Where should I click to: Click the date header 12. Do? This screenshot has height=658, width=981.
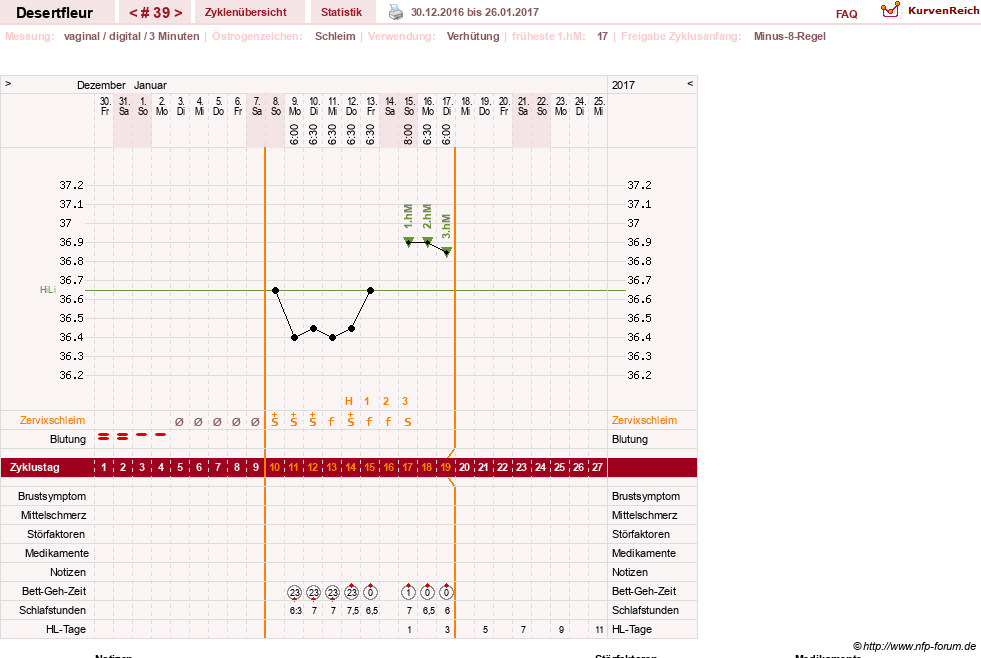[352, 106]
